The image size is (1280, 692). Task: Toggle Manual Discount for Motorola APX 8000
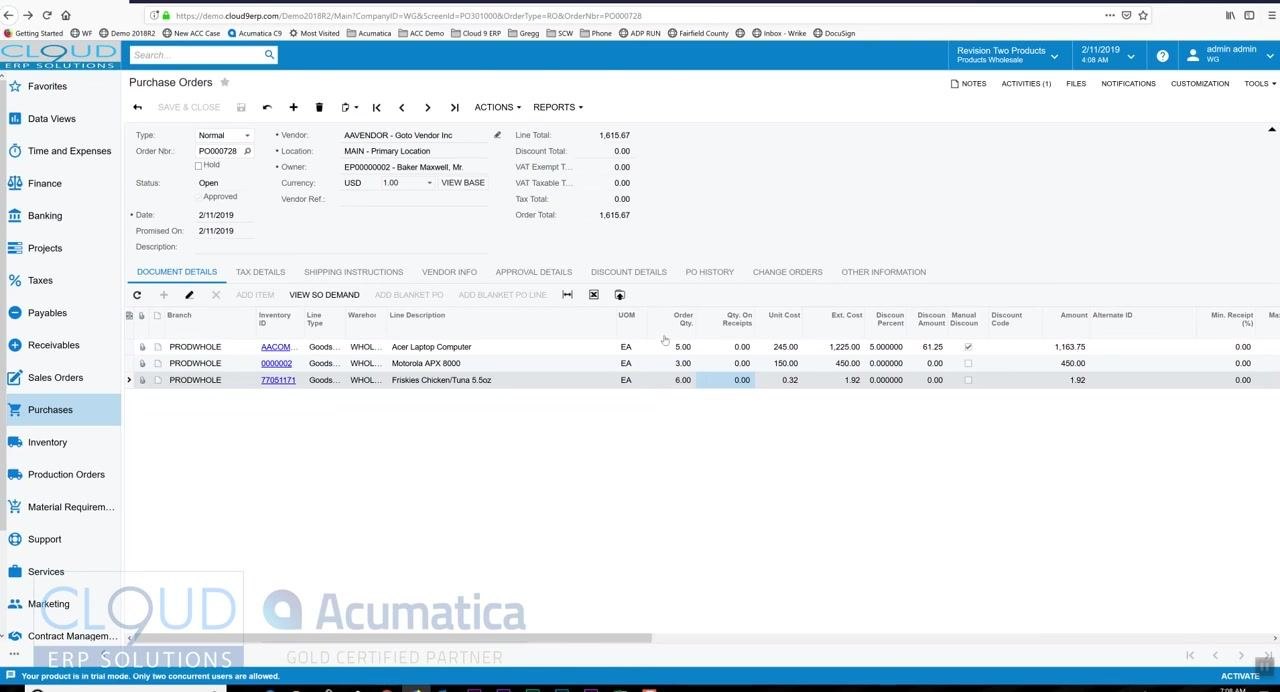pos(968,363)
